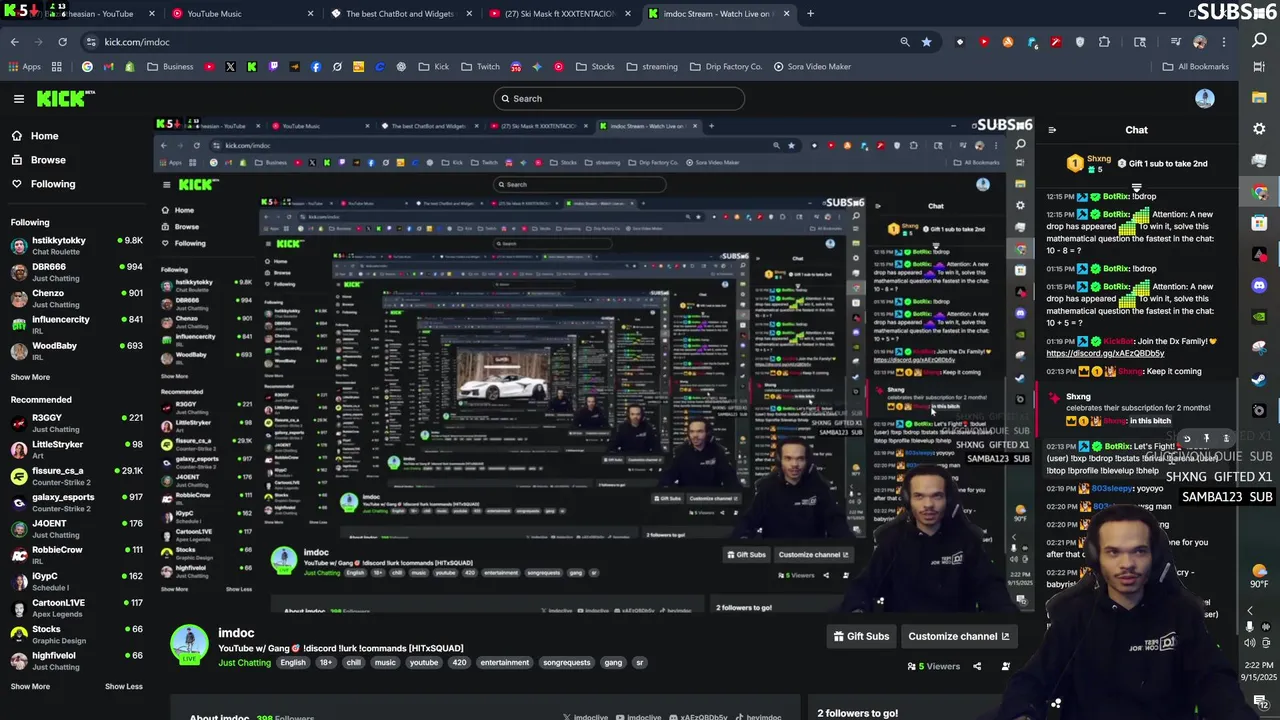The image size is (1280, 720).
Task: Open fissure_cs_a recommended channel
Action: [x=77, y=475]
